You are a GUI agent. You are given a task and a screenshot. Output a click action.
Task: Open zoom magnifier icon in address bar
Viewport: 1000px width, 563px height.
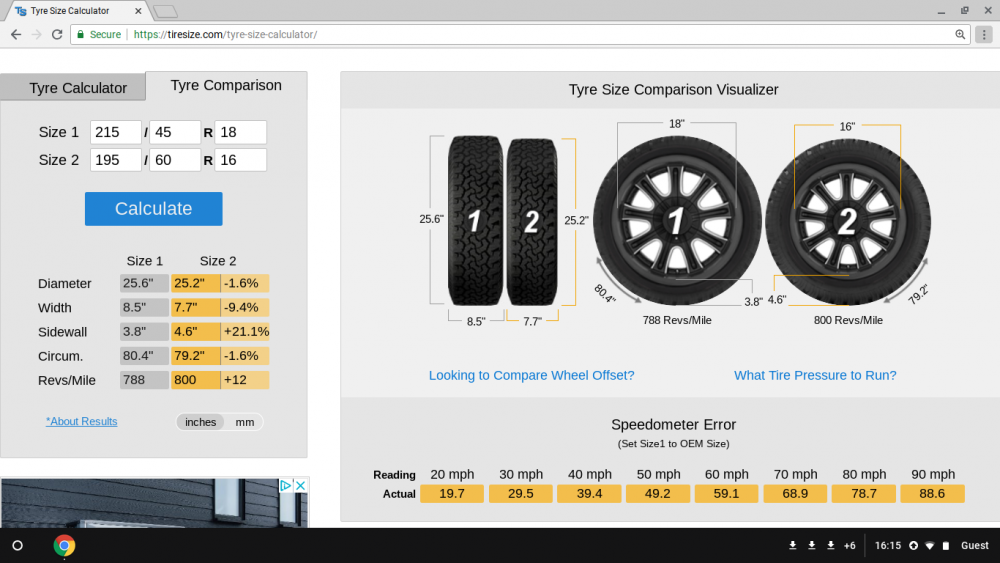tap(960, 34)
